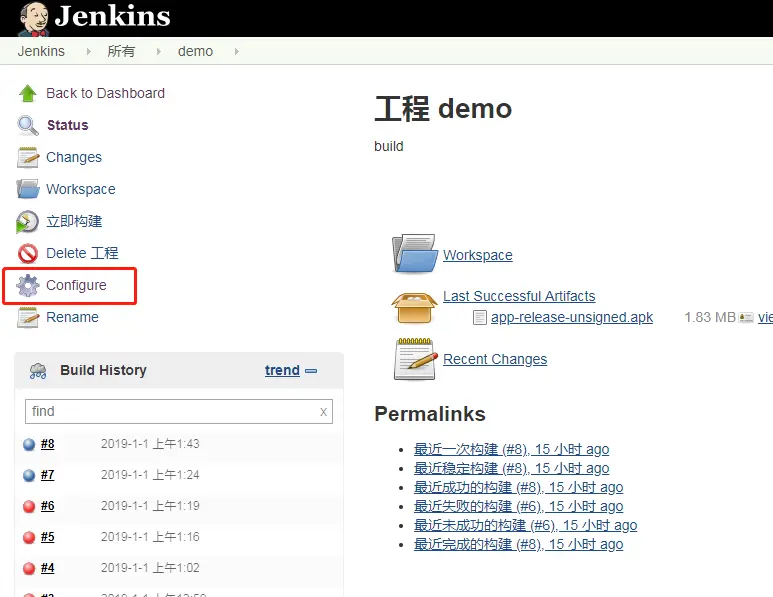The height and width of the screenshot is (597, 773).
Task: Click the magnifier Status icon
Action: coord(28,125)
